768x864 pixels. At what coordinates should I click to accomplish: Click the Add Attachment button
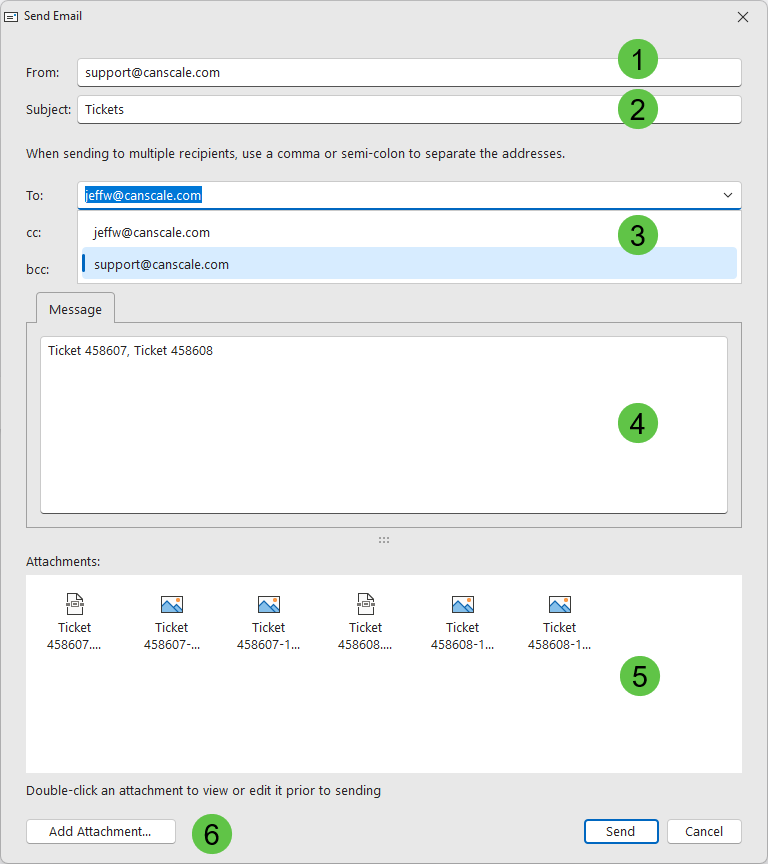100,832
